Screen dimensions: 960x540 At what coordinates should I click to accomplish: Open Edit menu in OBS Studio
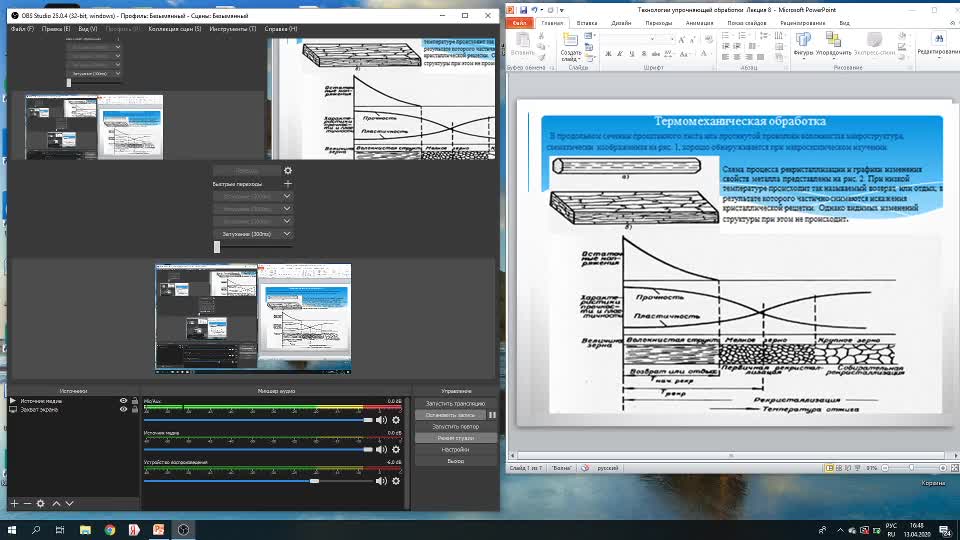click(56, 29)
